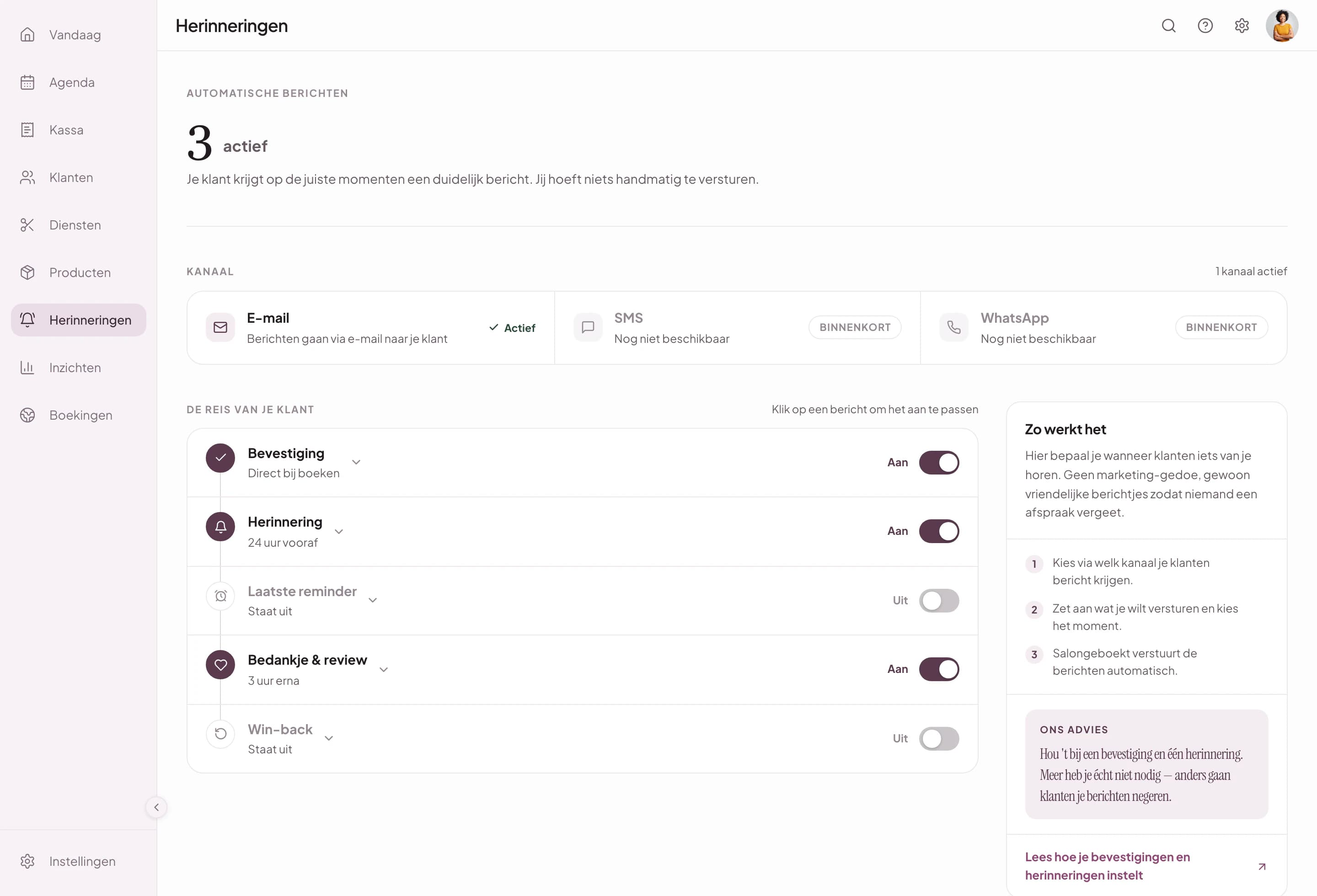Click the Herinnering bell circle icon
Image resolution: width=1317 pixels, height=896 pixels.
(220, 526)
